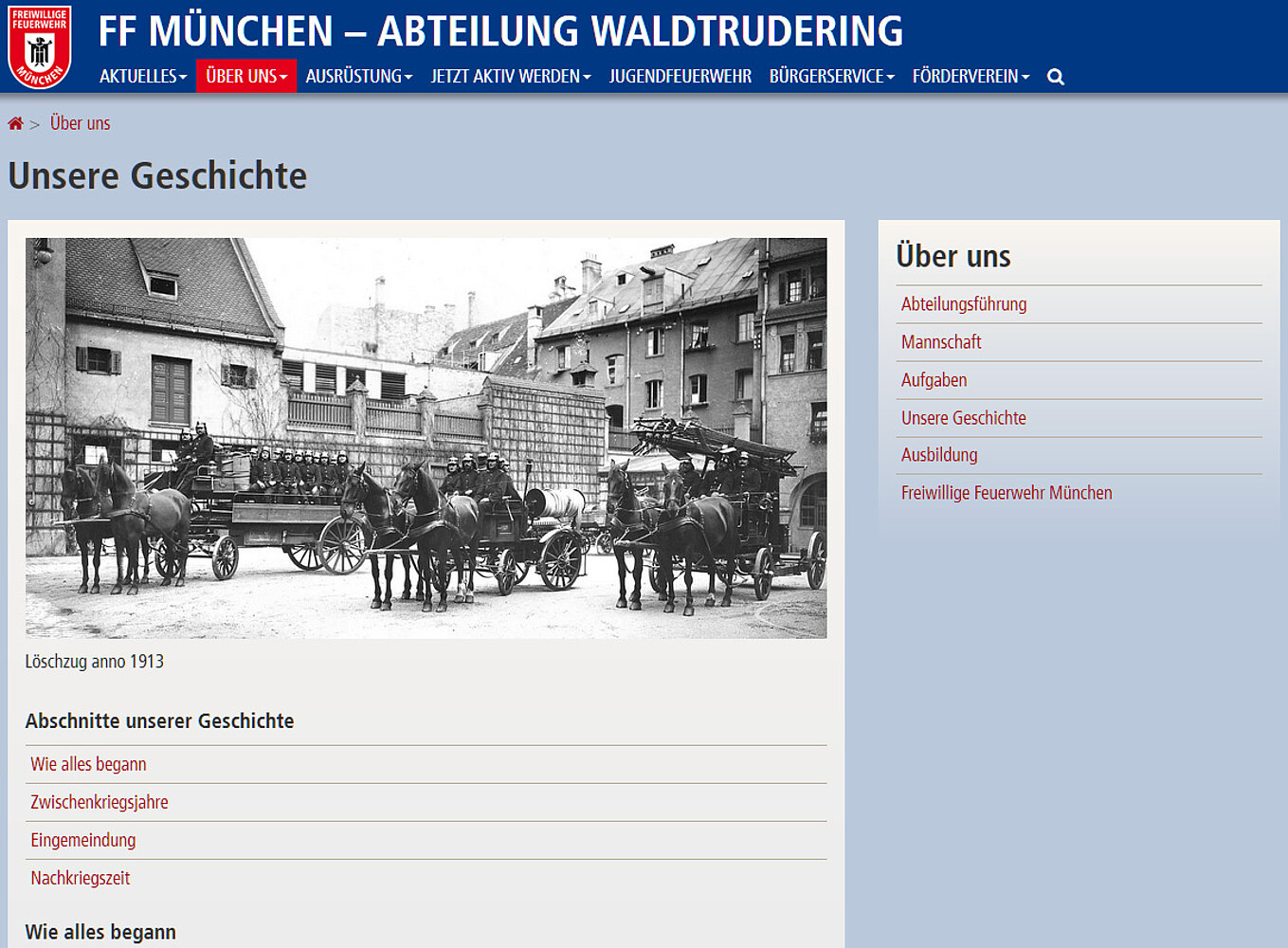
Task: Expand the Aktuelles dropdown menu
Action: point(143,77)
